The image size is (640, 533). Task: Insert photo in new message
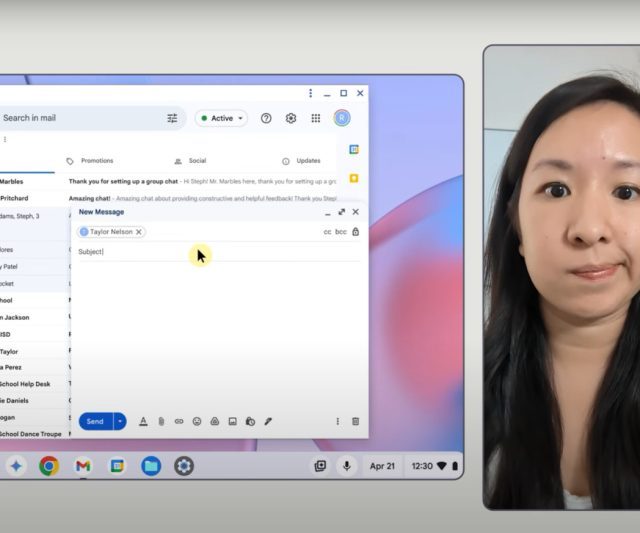233,422
